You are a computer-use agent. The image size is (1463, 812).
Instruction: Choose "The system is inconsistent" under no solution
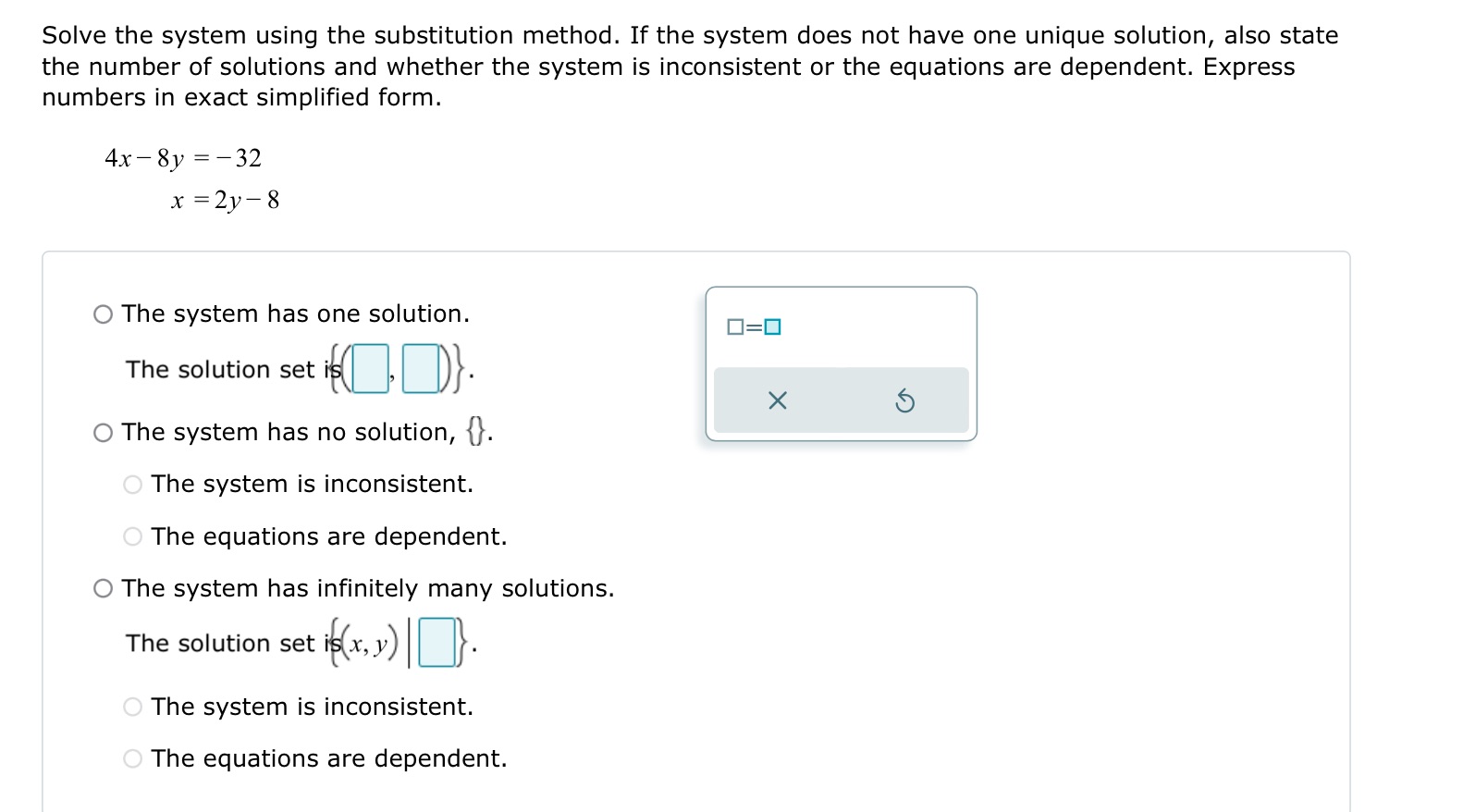tap(132, 483)
